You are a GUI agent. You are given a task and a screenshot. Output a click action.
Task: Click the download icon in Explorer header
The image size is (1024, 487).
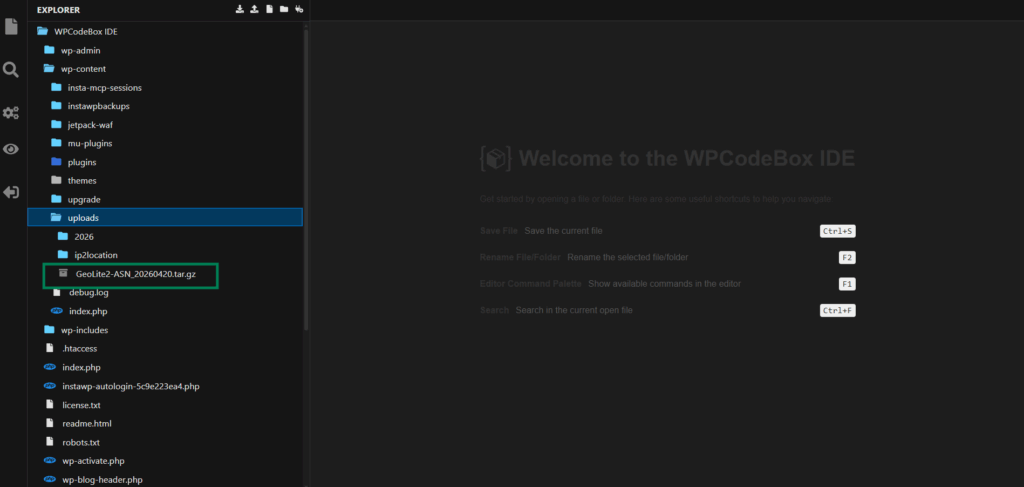(240, 9)
